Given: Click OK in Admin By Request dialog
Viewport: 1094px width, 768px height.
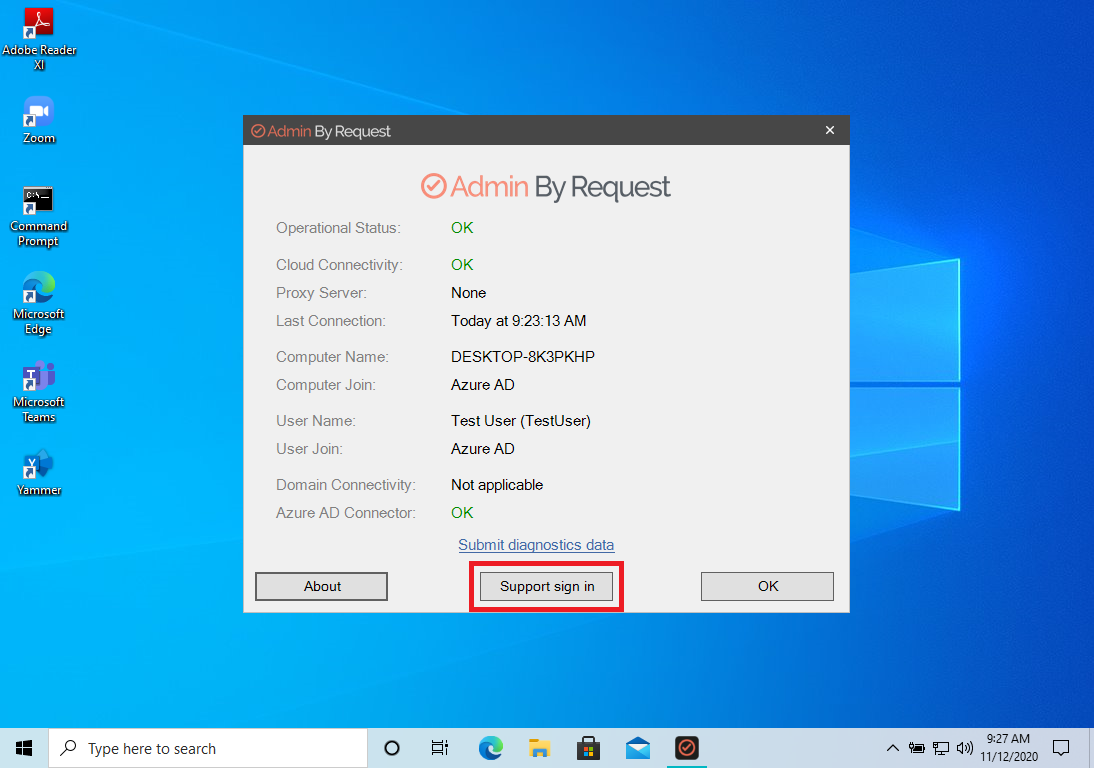Looking at the screenshot, I should tap(767, 587).
